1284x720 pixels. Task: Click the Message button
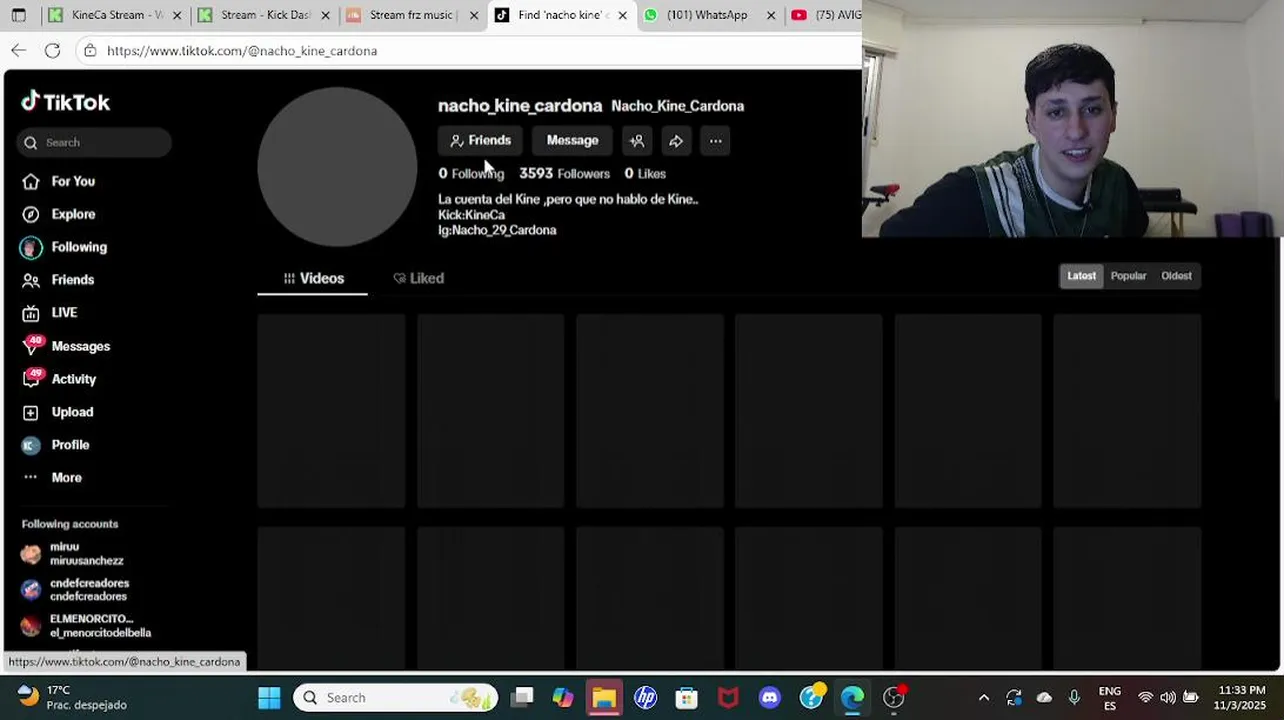572,141
